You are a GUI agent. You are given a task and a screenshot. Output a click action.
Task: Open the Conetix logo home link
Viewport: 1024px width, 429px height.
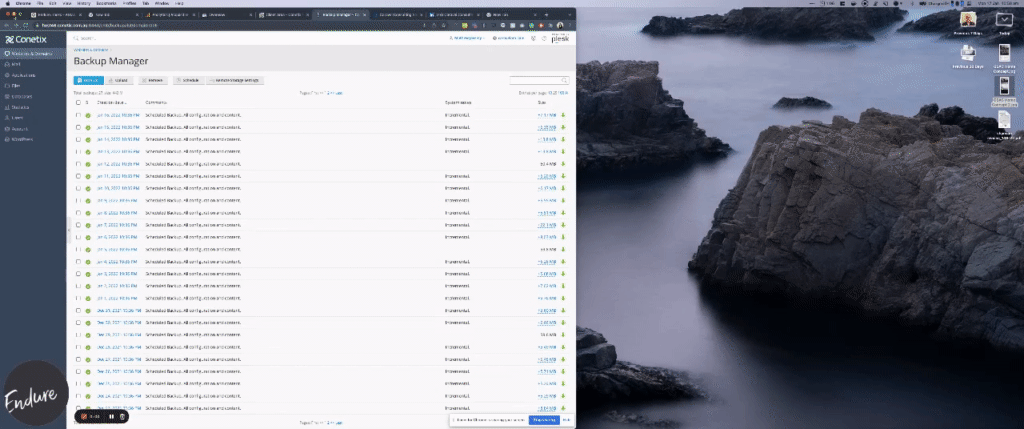pyautogui.click(x=26, y=39)
